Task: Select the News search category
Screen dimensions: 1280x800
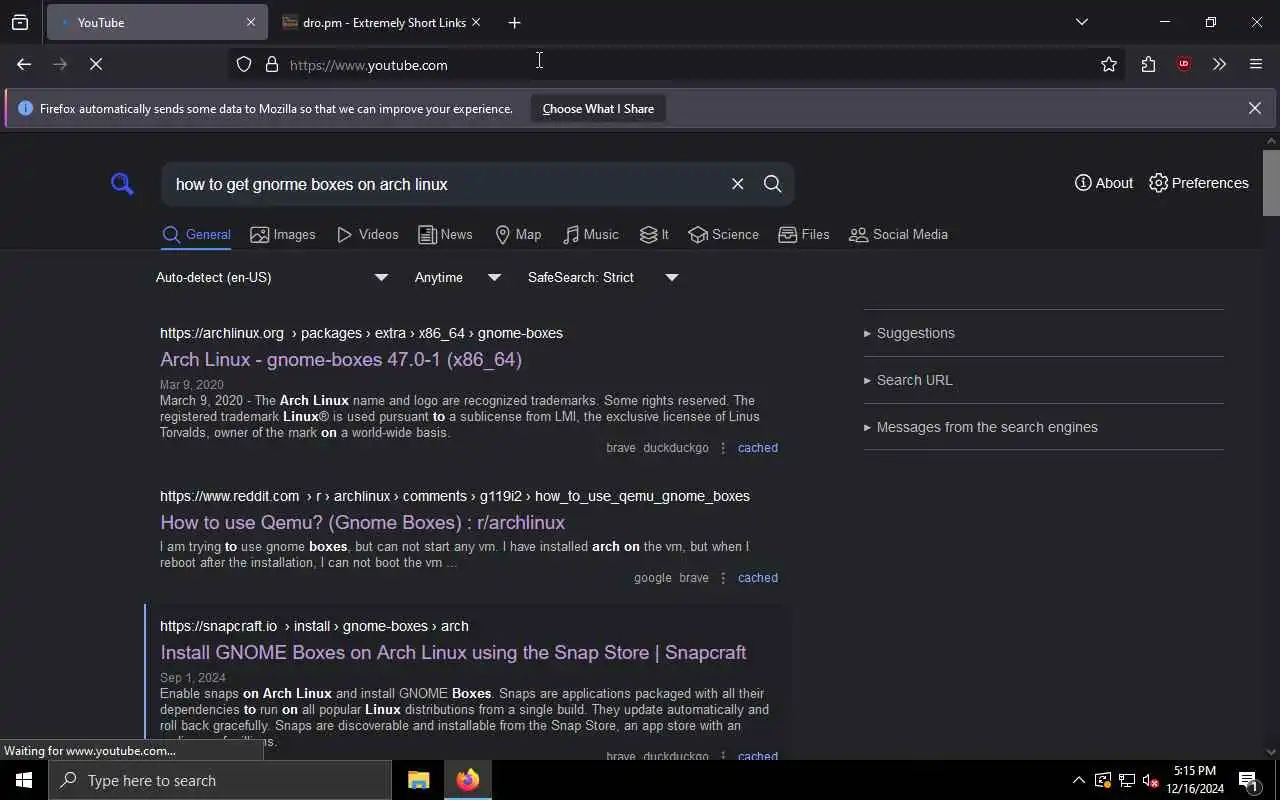Action: (x=445, y=235)
